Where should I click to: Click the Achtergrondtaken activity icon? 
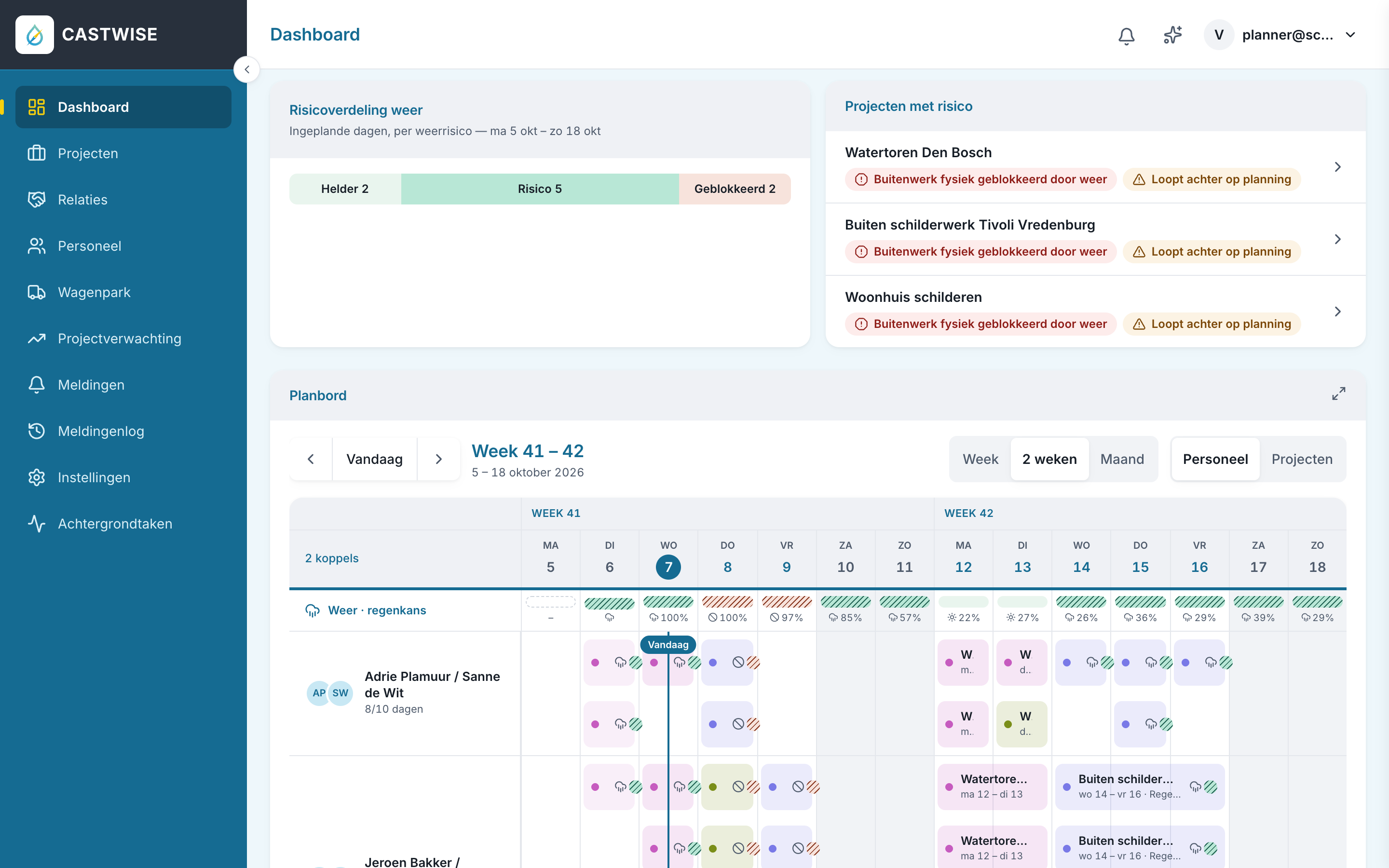pyautogui.click(x=37, y=524)
